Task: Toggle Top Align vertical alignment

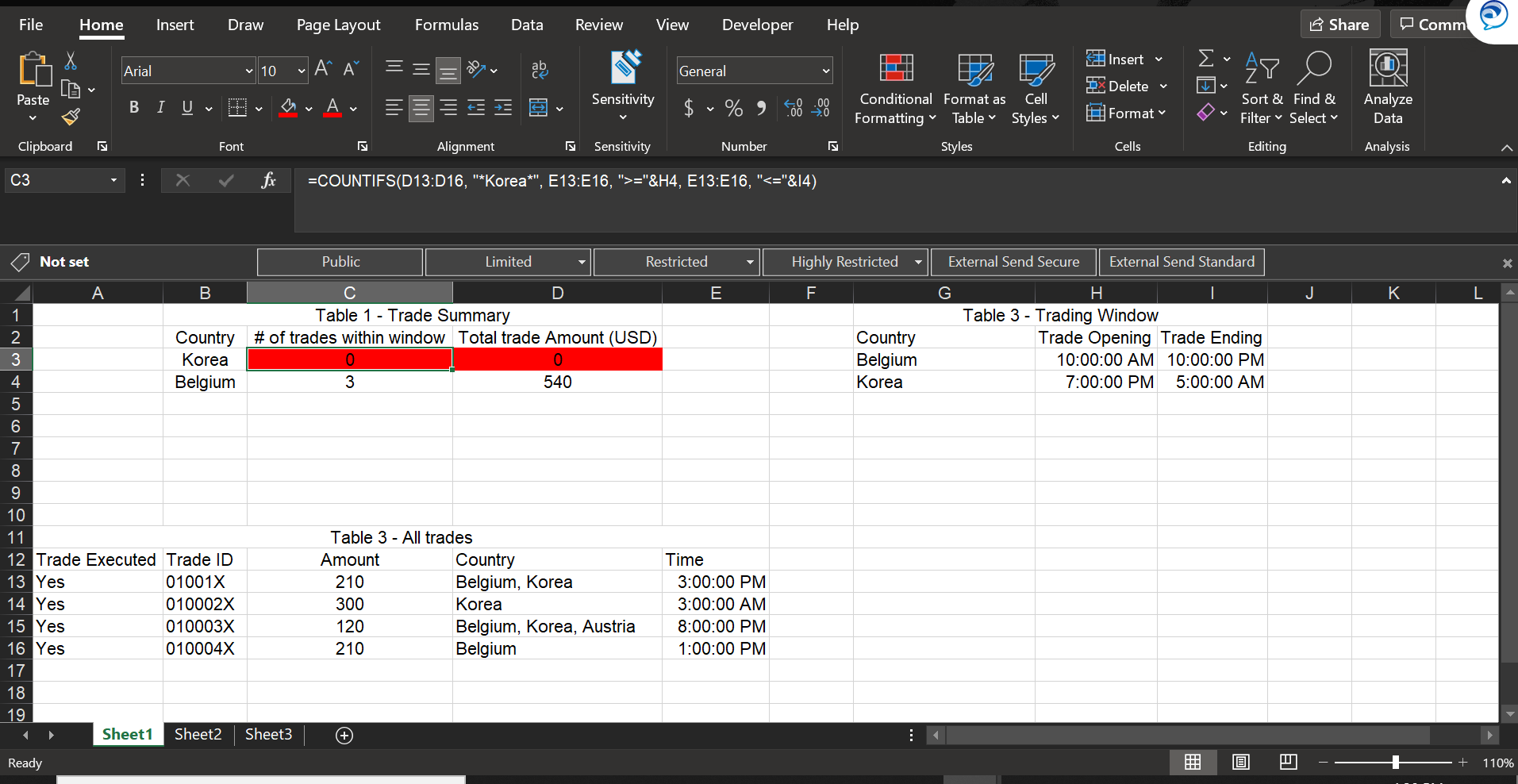Action: pyautogui.click(x=394, y=70)
